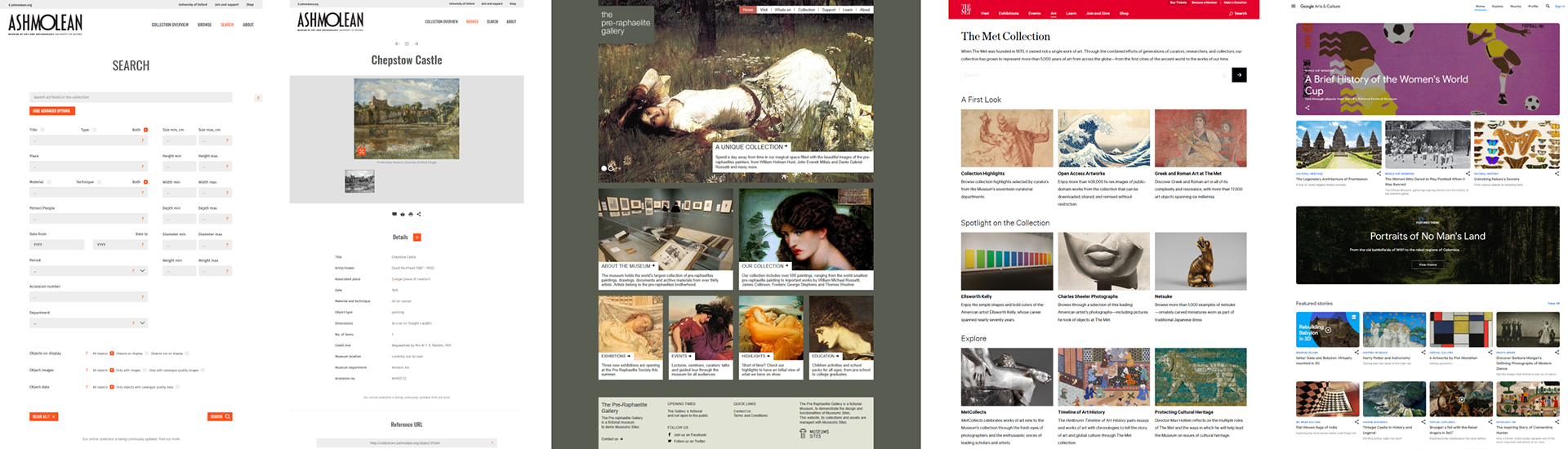1568x449 pixels.
Task: Open the grid view icon above Chepstow Castle
Action: coord(407,44)
